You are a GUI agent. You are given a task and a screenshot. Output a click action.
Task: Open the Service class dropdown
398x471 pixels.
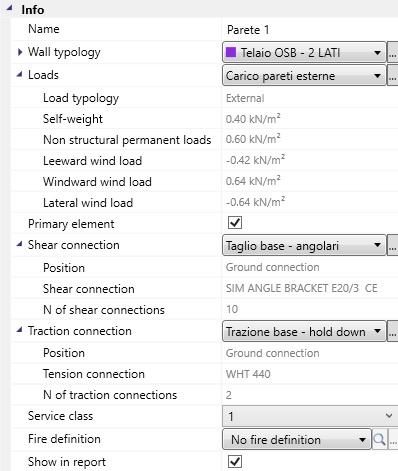(310, 416)
